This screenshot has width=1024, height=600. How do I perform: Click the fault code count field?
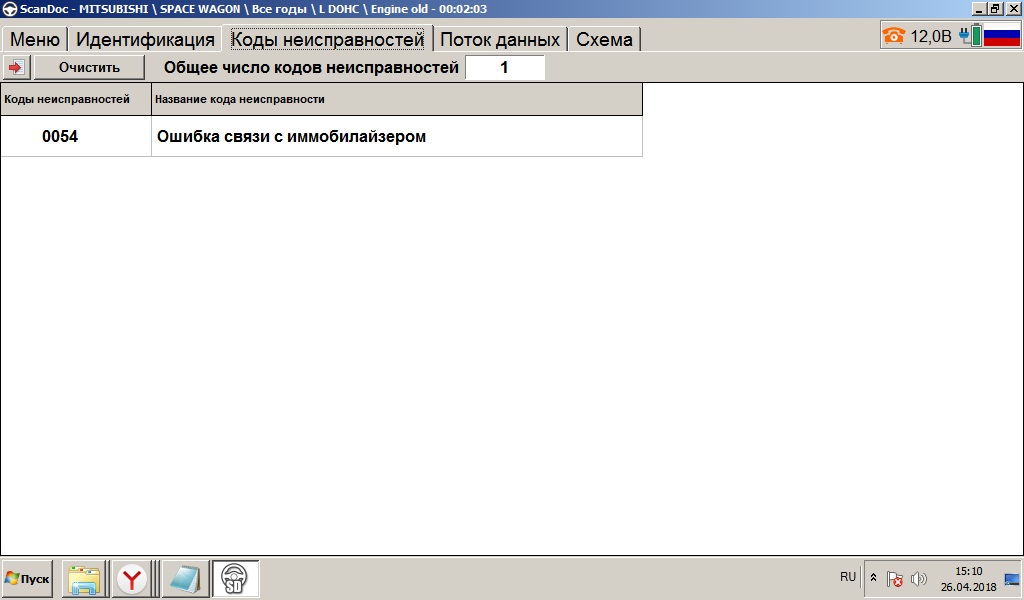click(504, 67)
